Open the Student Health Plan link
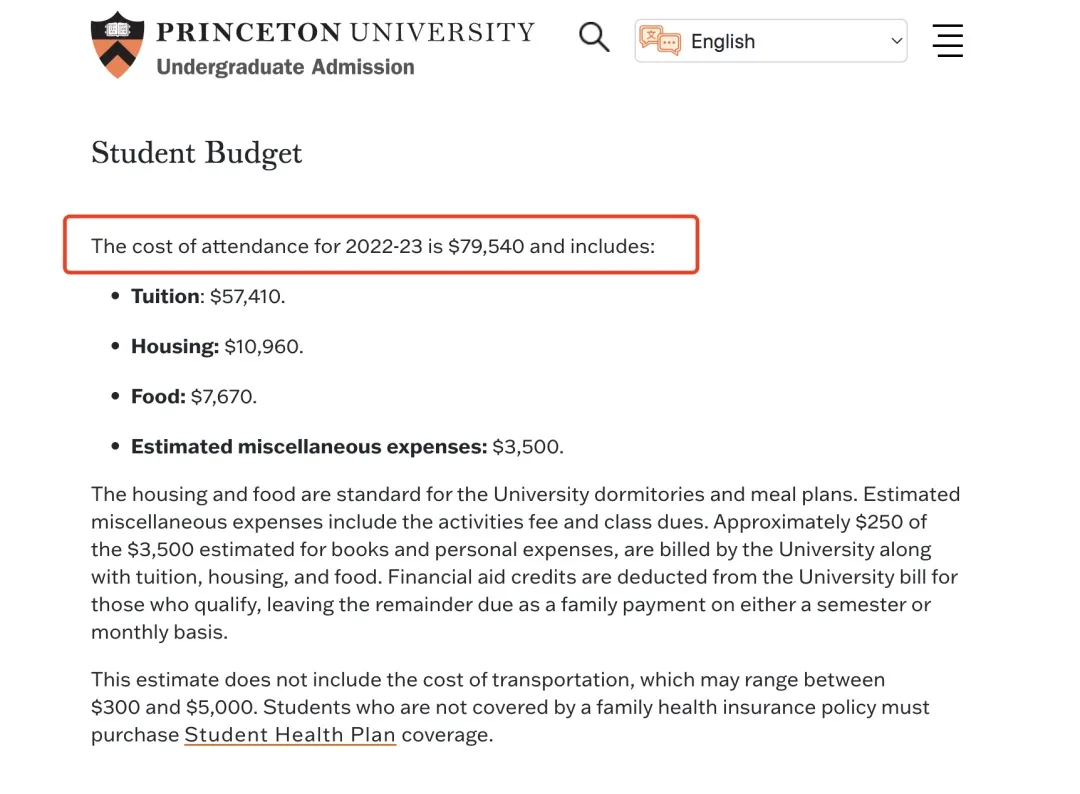 pos(290,735)
